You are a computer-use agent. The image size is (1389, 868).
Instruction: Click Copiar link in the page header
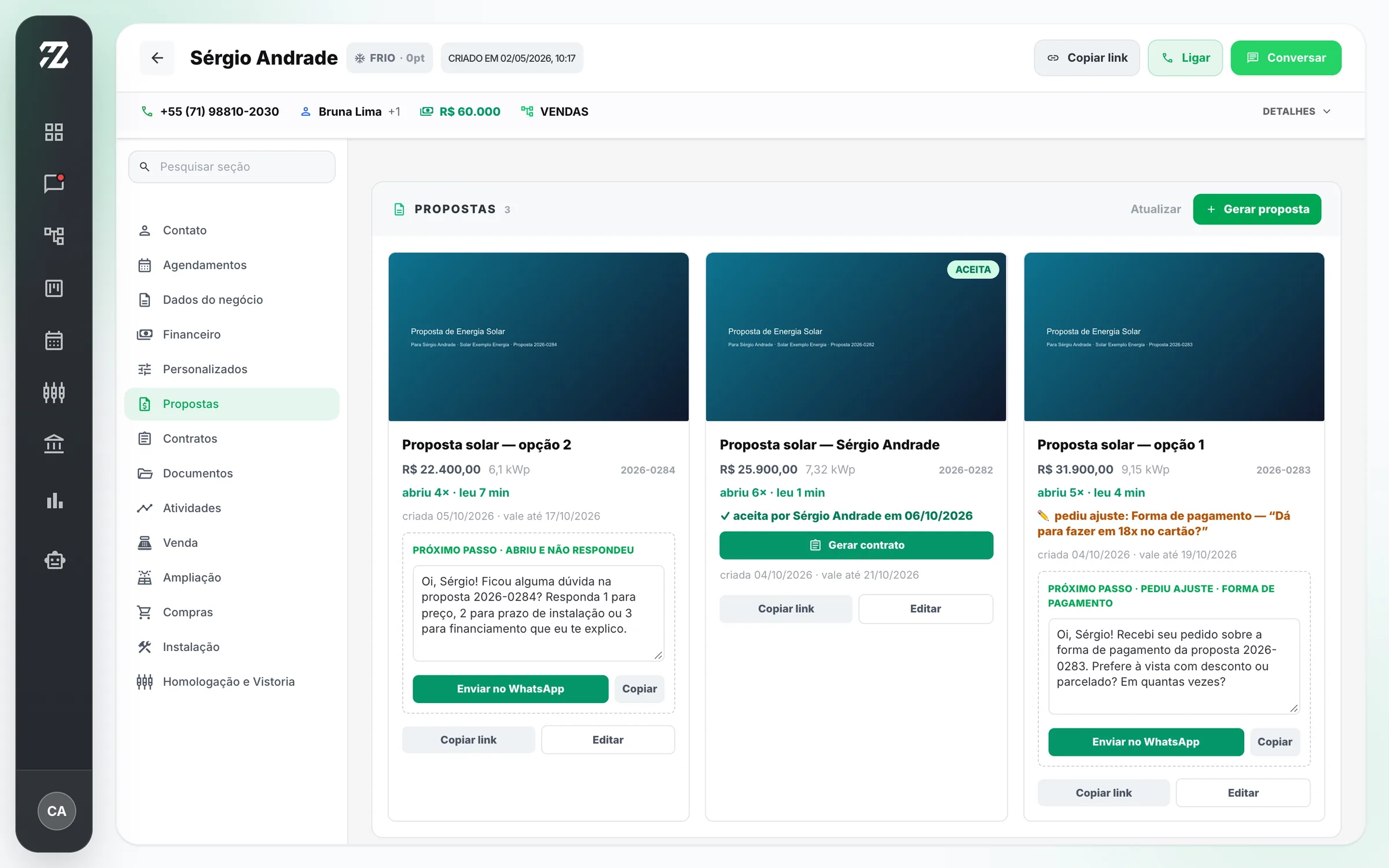[1087, 58]
